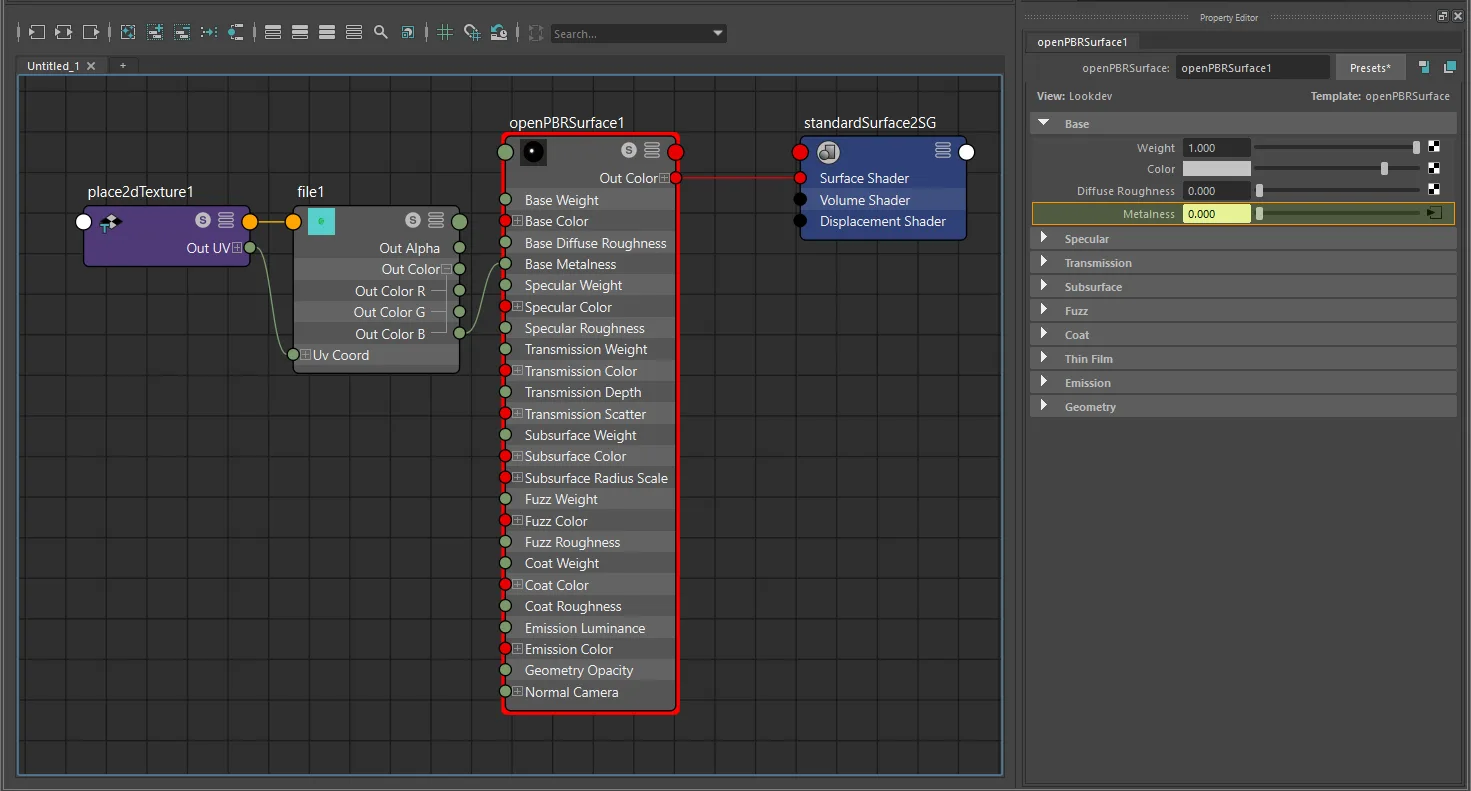Expand the Specular section
This screenshot has width=1471, height=791.
pos(1044,238)
